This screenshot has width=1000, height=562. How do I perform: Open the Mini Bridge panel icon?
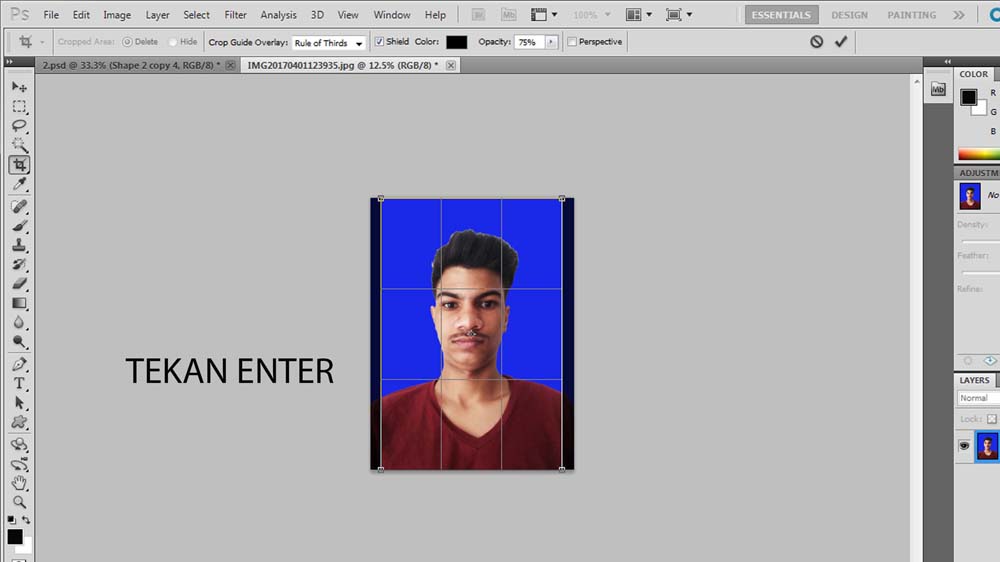coord(938,89)
